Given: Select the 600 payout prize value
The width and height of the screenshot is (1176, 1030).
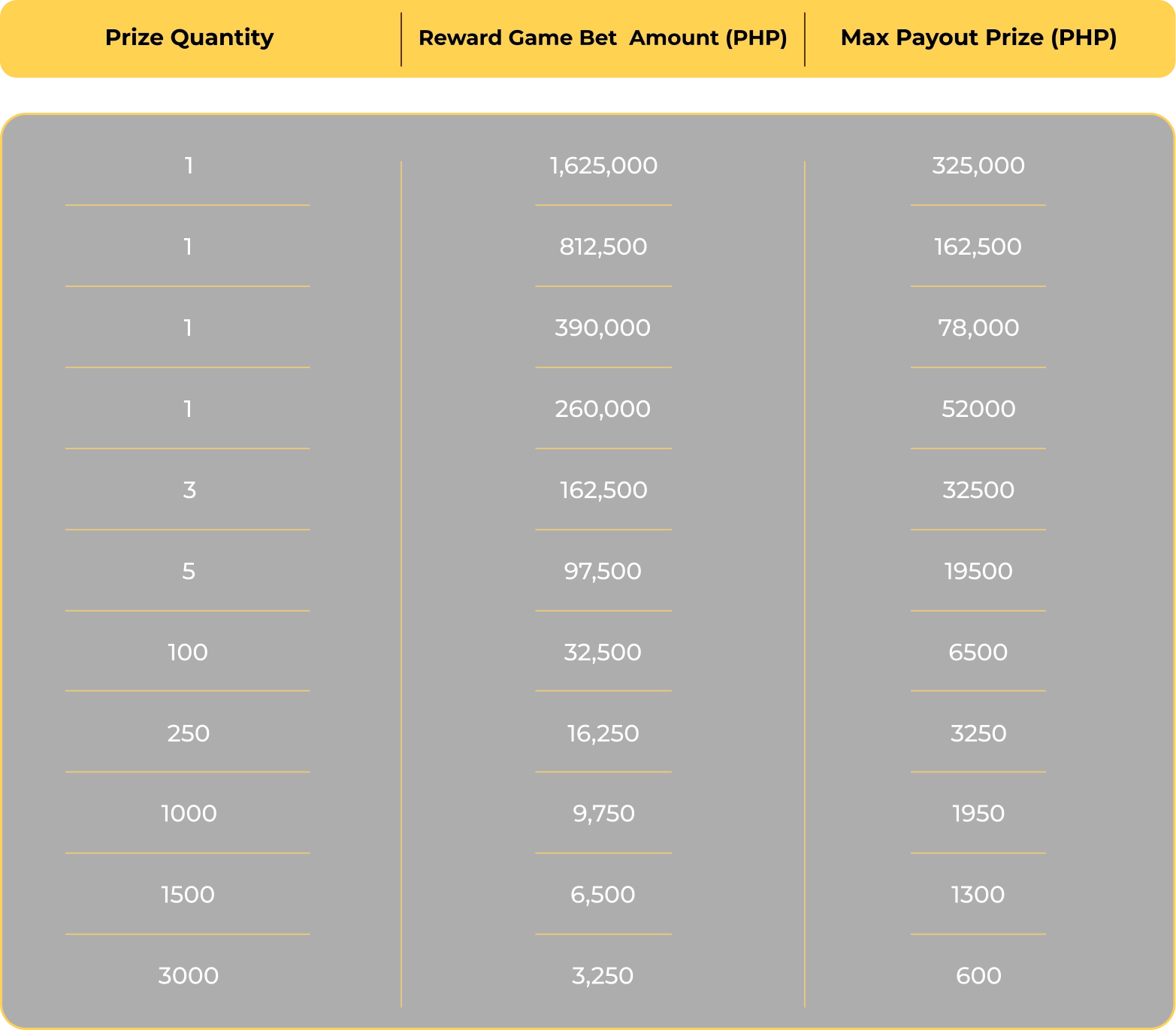Looking at the screenshot, I should tap(978, 976).
